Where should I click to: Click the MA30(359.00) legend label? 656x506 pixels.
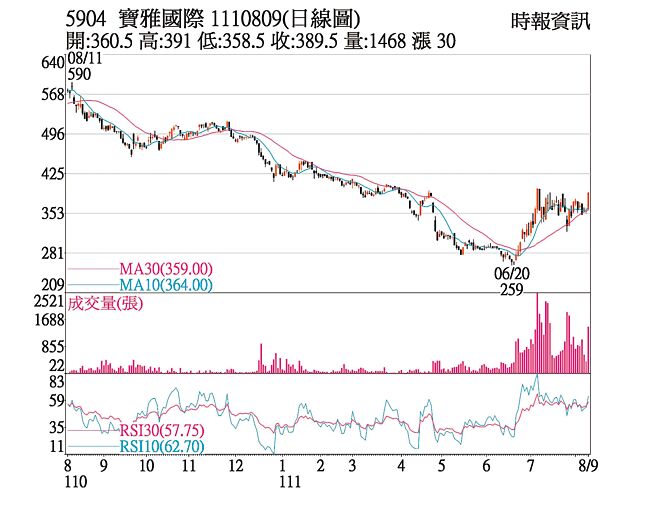[165, 269]
